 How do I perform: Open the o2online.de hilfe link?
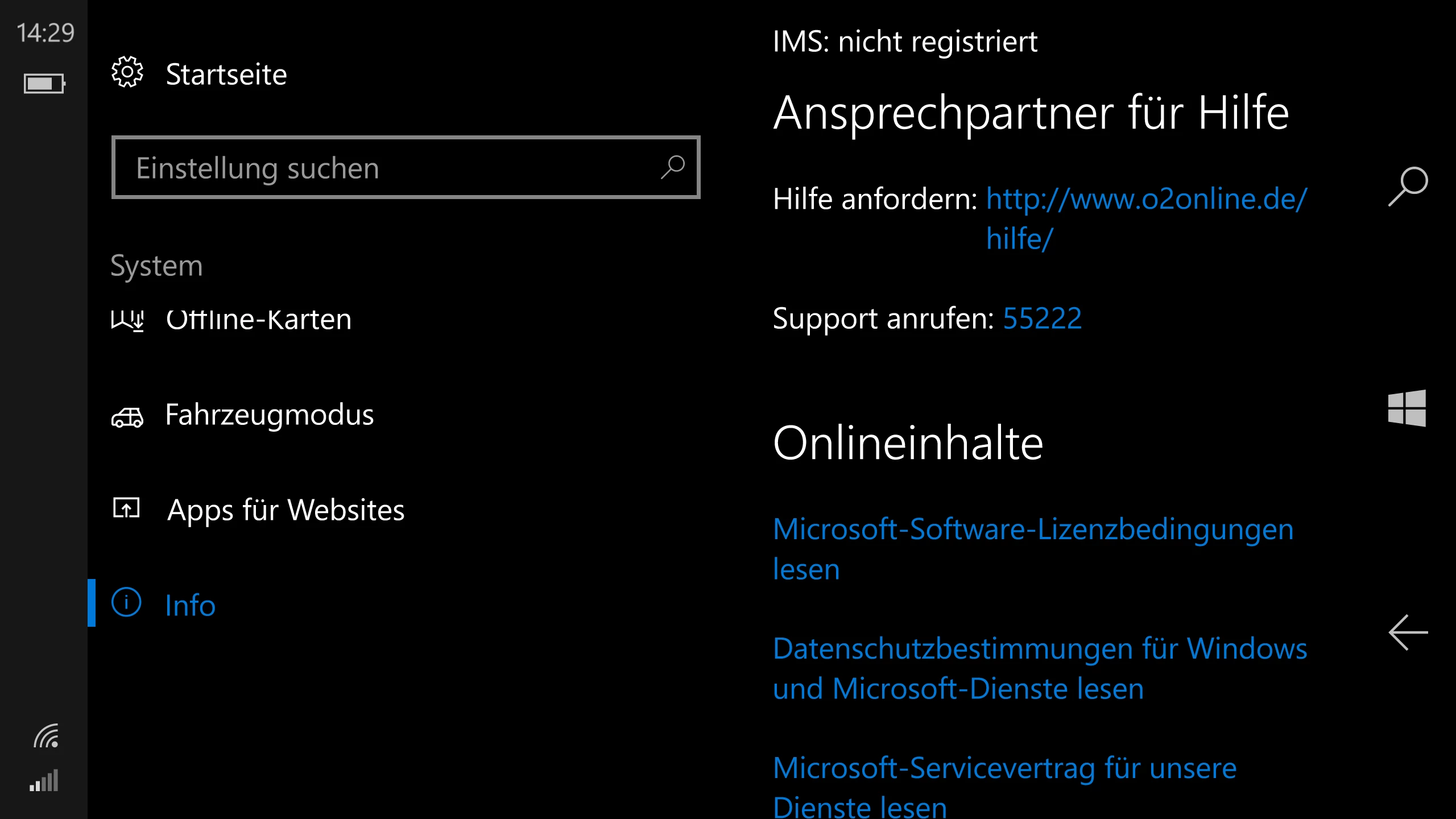1146,200
